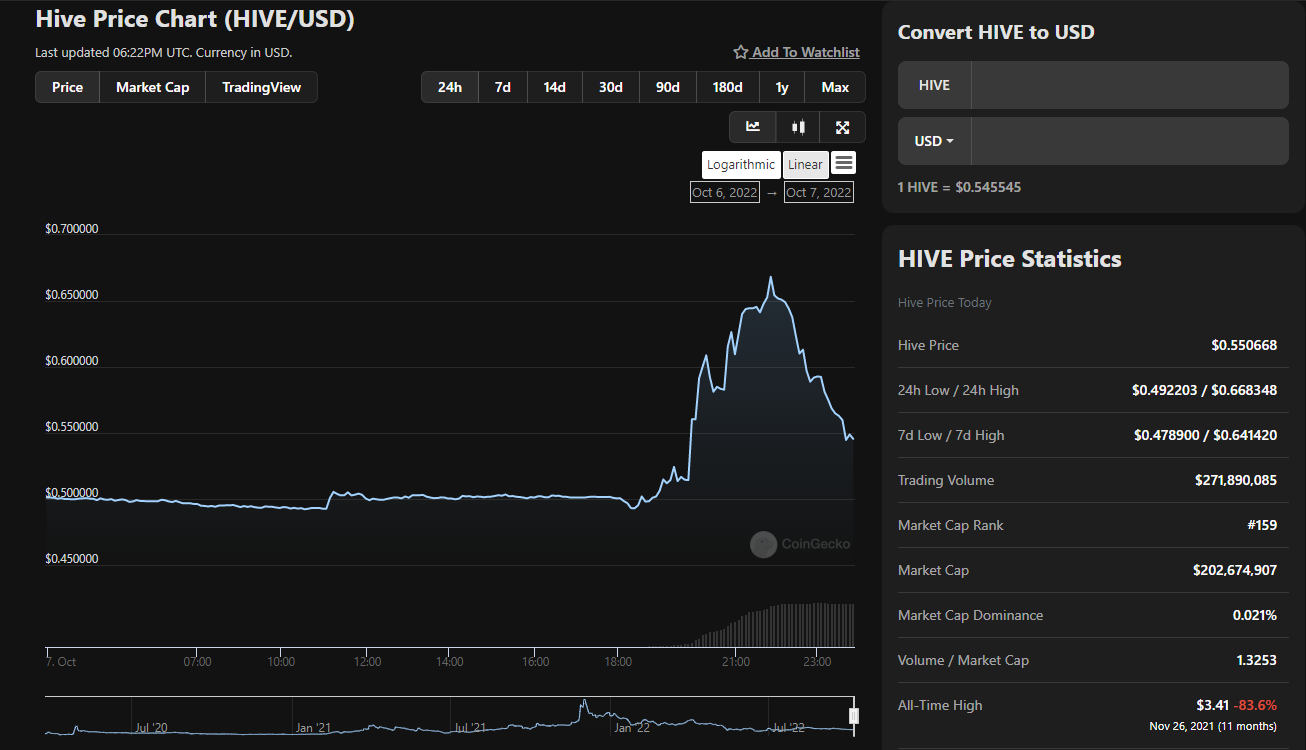Toggle the Logarithmic scale option
This screenshot has width=1306, height=750.
pos(741,165)
